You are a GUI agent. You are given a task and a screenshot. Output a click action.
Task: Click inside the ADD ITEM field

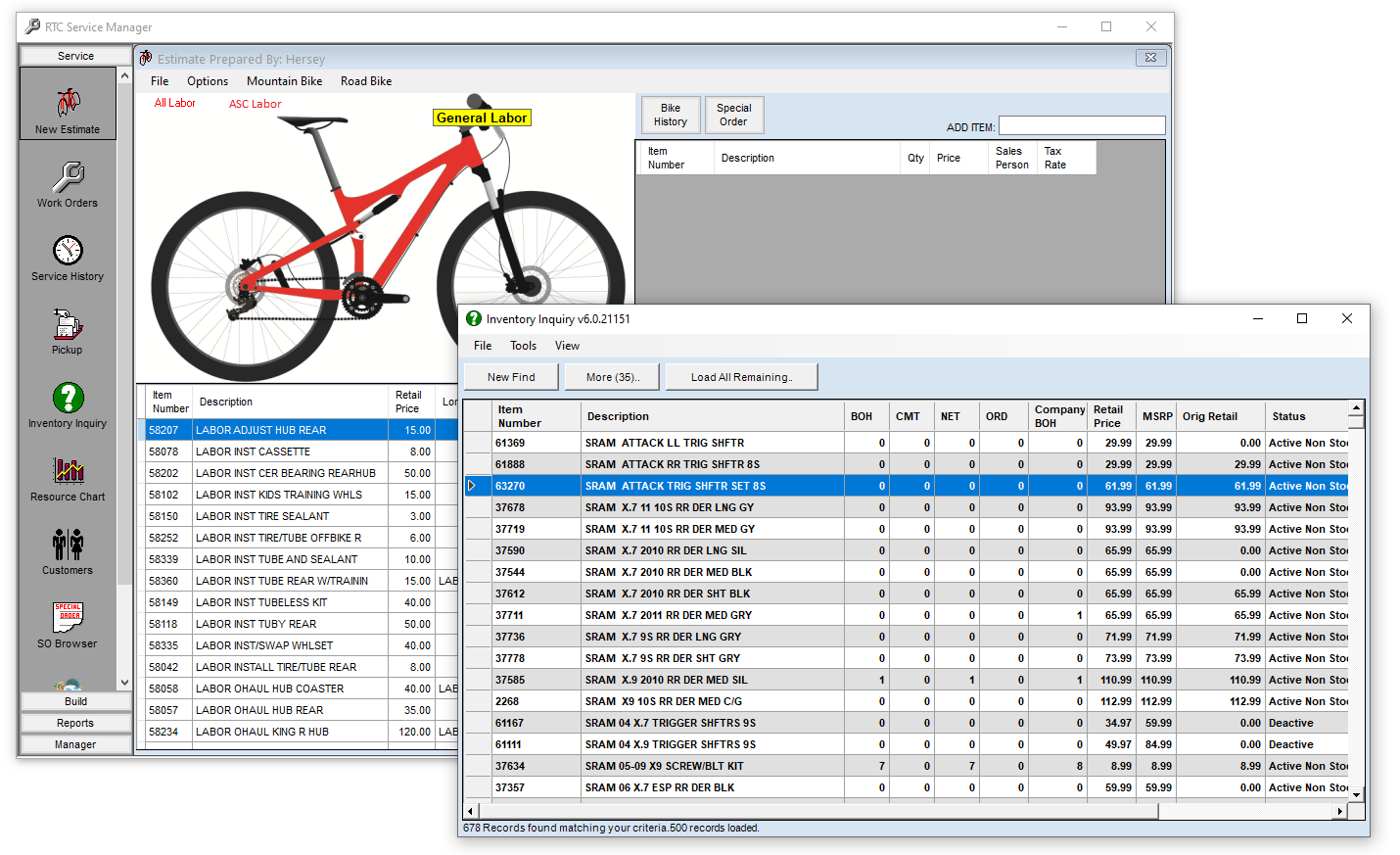(1082, 125)
